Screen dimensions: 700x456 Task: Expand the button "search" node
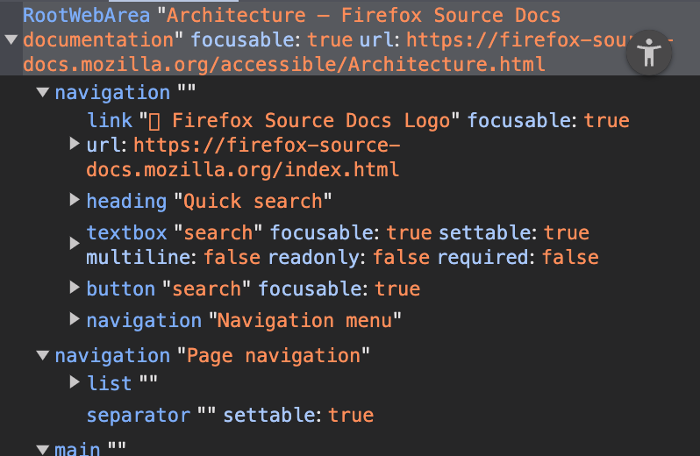point(75,288)
